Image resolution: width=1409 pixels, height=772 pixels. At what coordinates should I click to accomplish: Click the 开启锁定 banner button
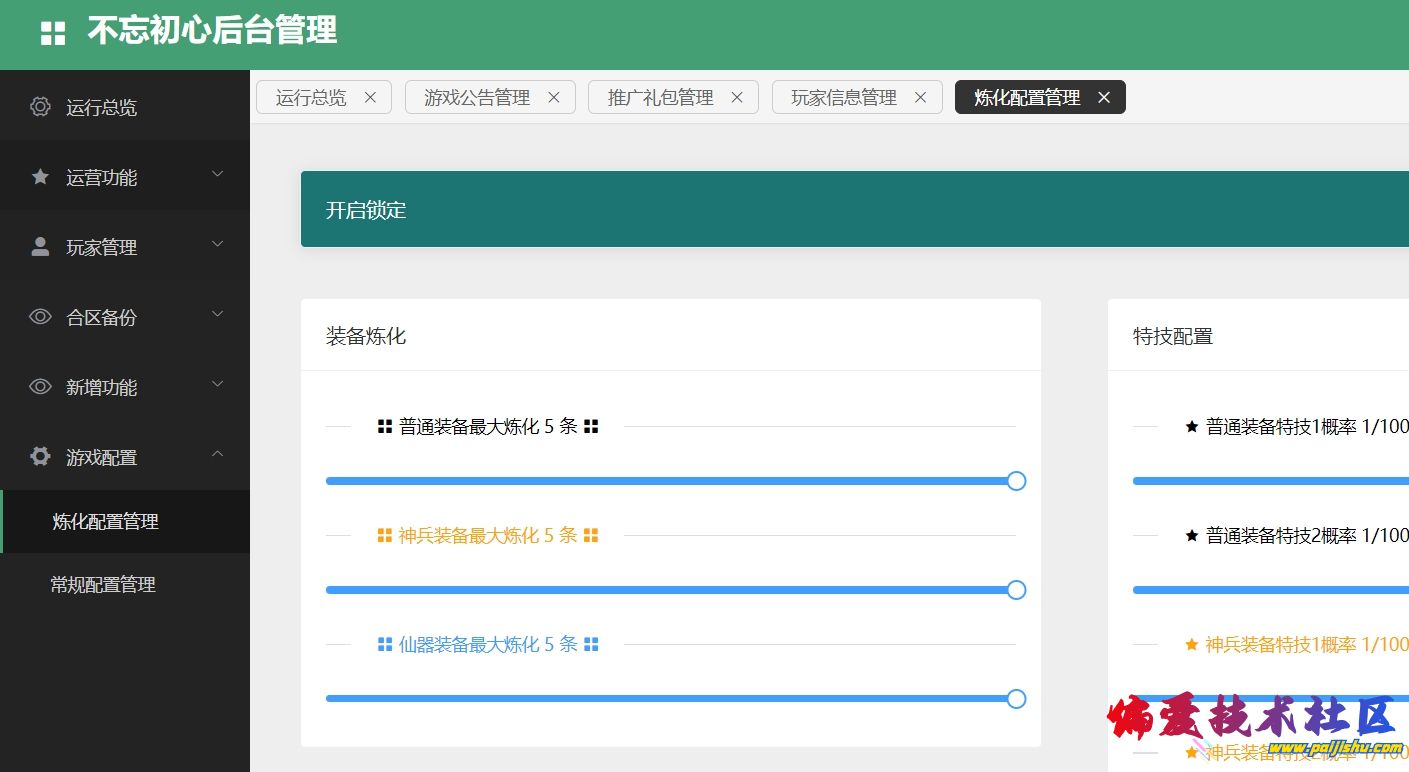coord(365,210)
